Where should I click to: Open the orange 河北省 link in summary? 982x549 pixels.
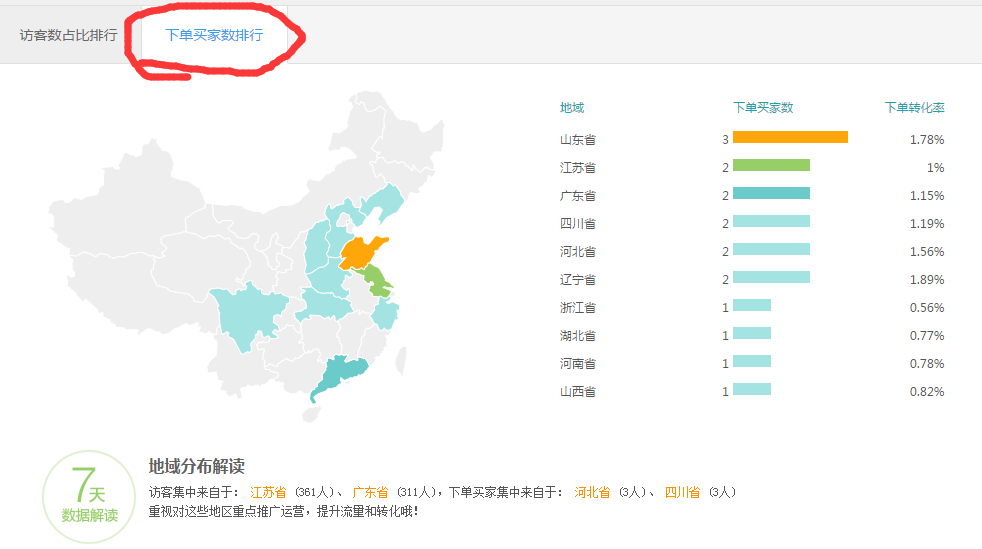pos(592,493)
